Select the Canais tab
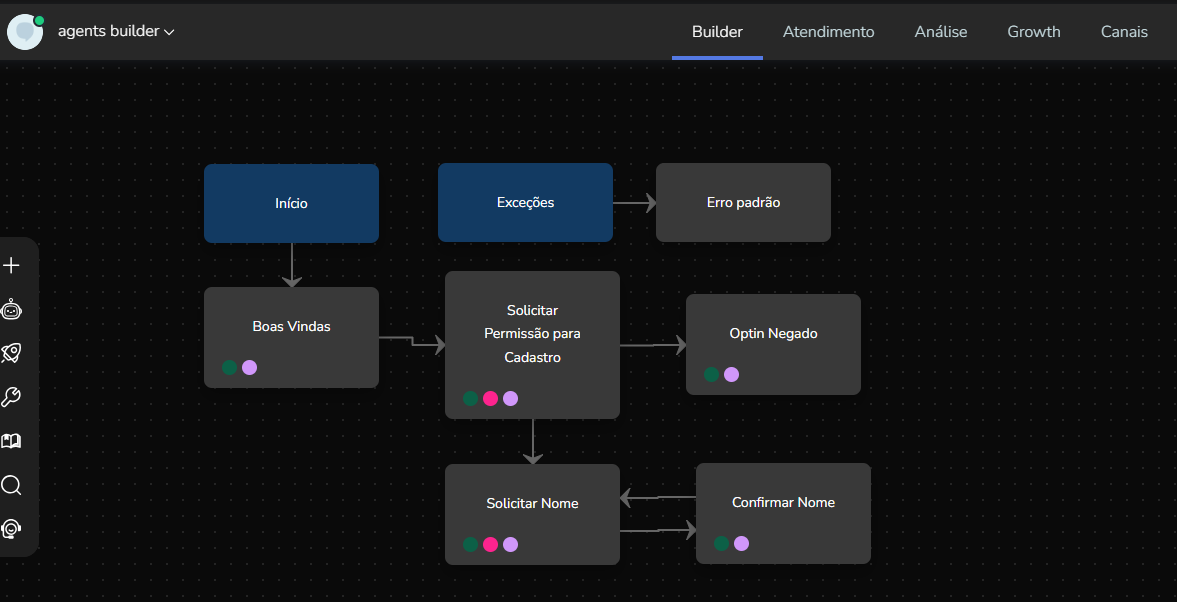This screenshot has height=602, width=1177. [1124, 32]
